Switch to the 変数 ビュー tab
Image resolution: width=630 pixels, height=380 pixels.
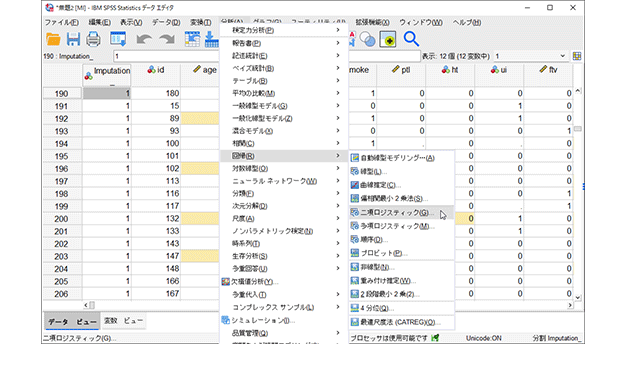[123, 321]
